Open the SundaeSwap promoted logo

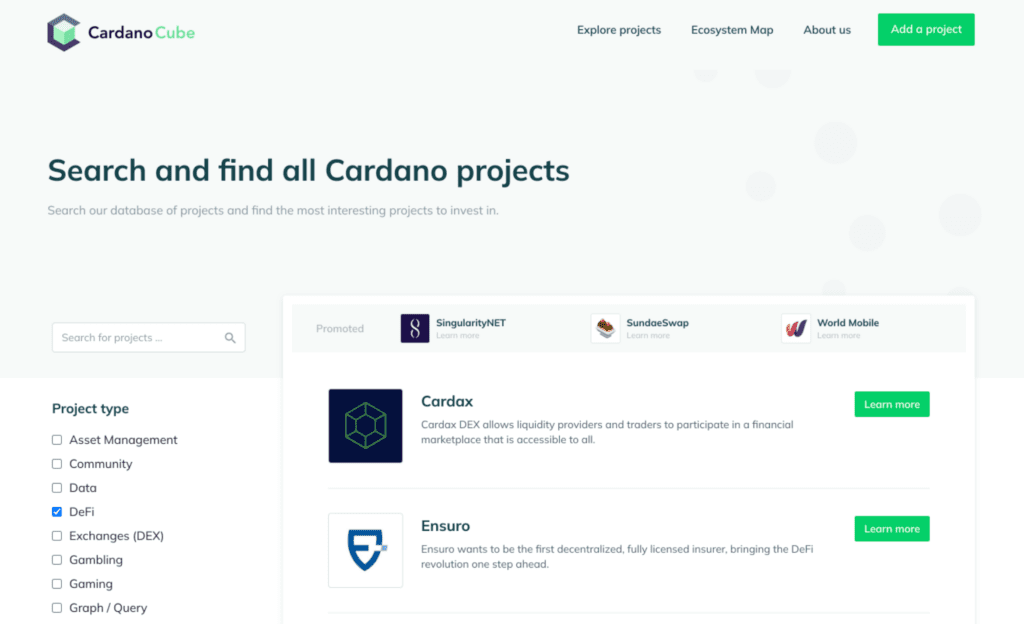pyautogui.click(x=605, y=328)
